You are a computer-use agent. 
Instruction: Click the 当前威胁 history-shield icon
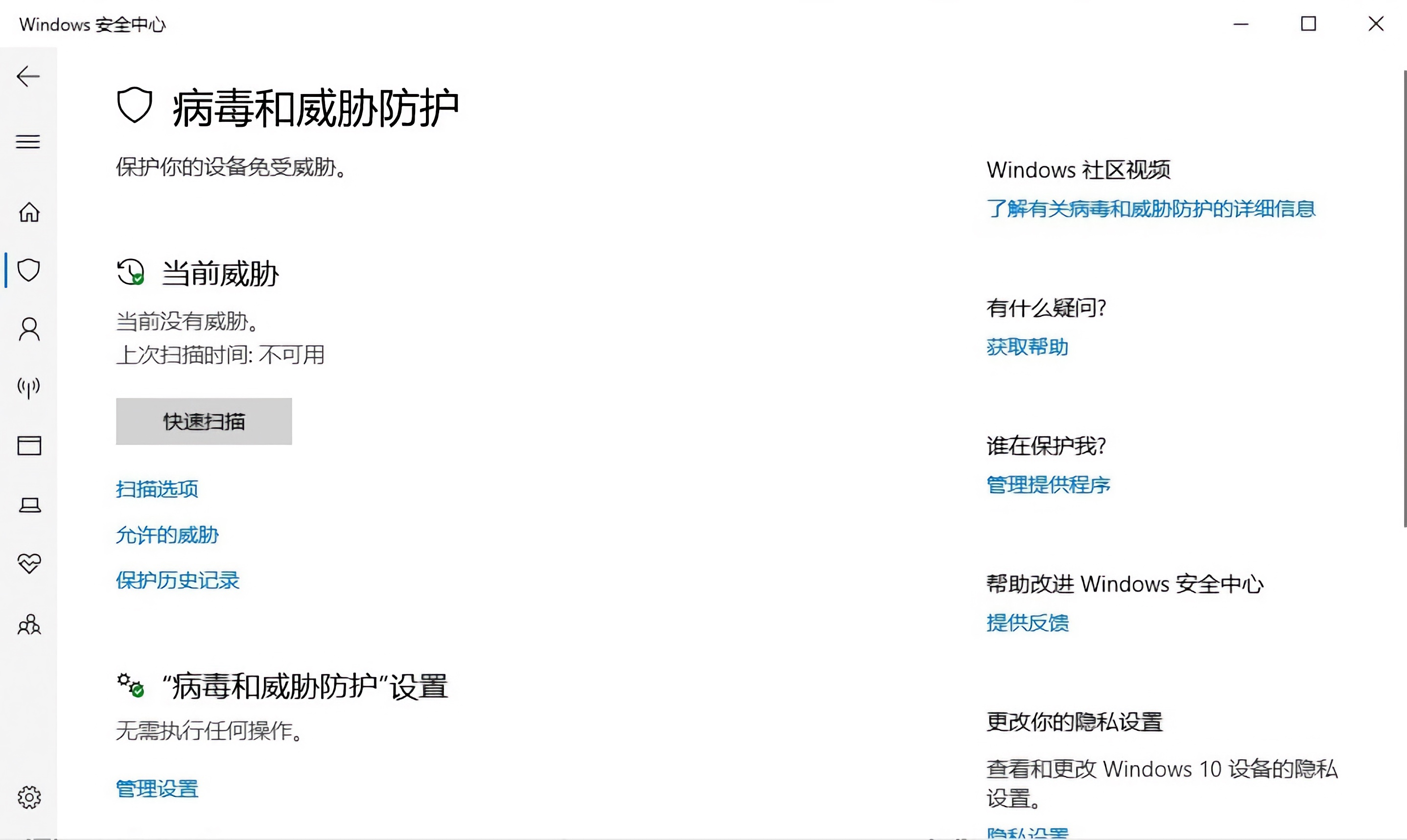pos(131,272)
